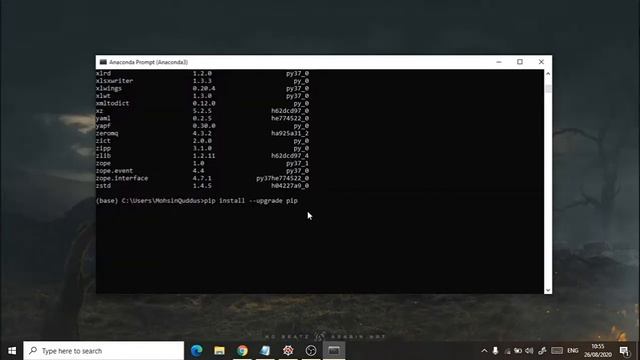Close the Anaconda Prompt window
Viewport: 640px width, 360px height.
[x=541, y=62]
